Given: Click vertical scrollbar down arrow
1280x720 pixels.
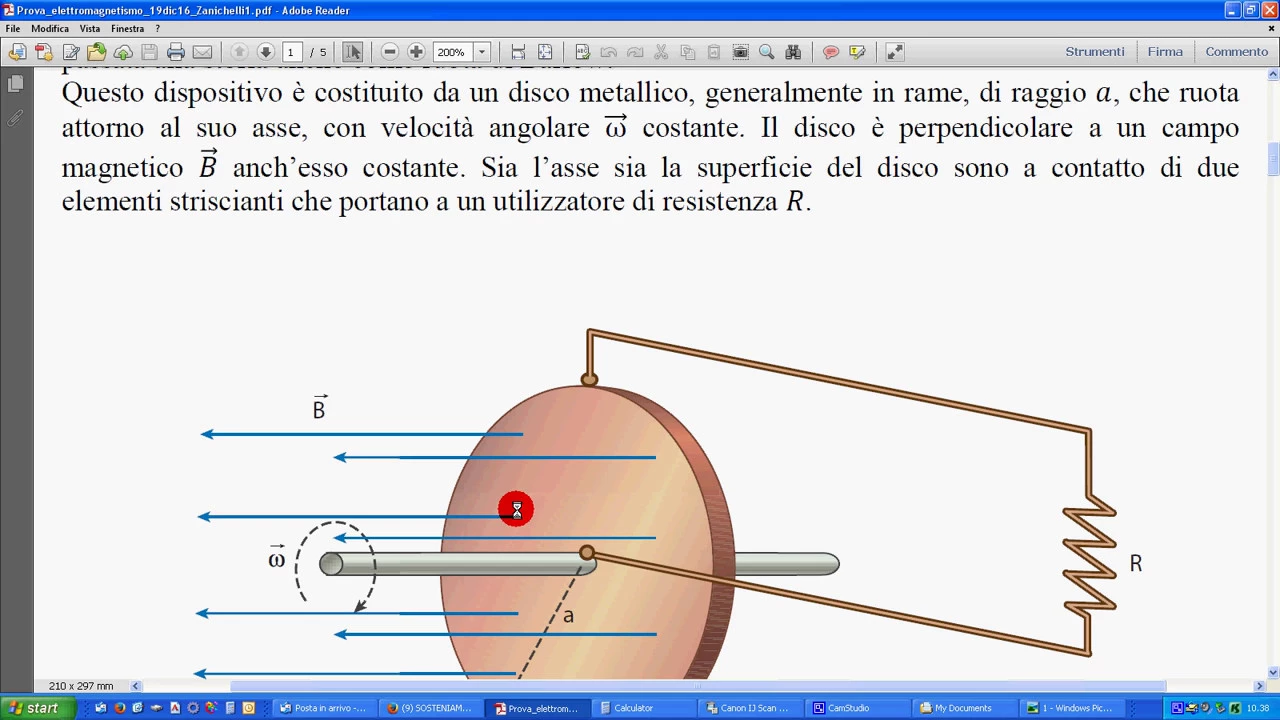Looking at the screenshot, I should pyautogui.click(x=1274, y=673).
